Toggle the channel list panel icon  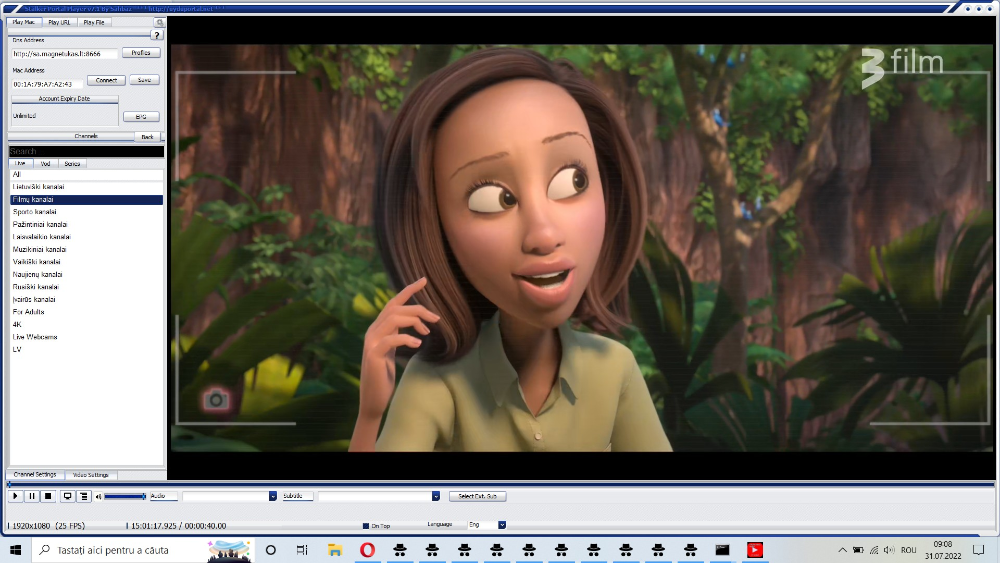[x=84, y=496]
